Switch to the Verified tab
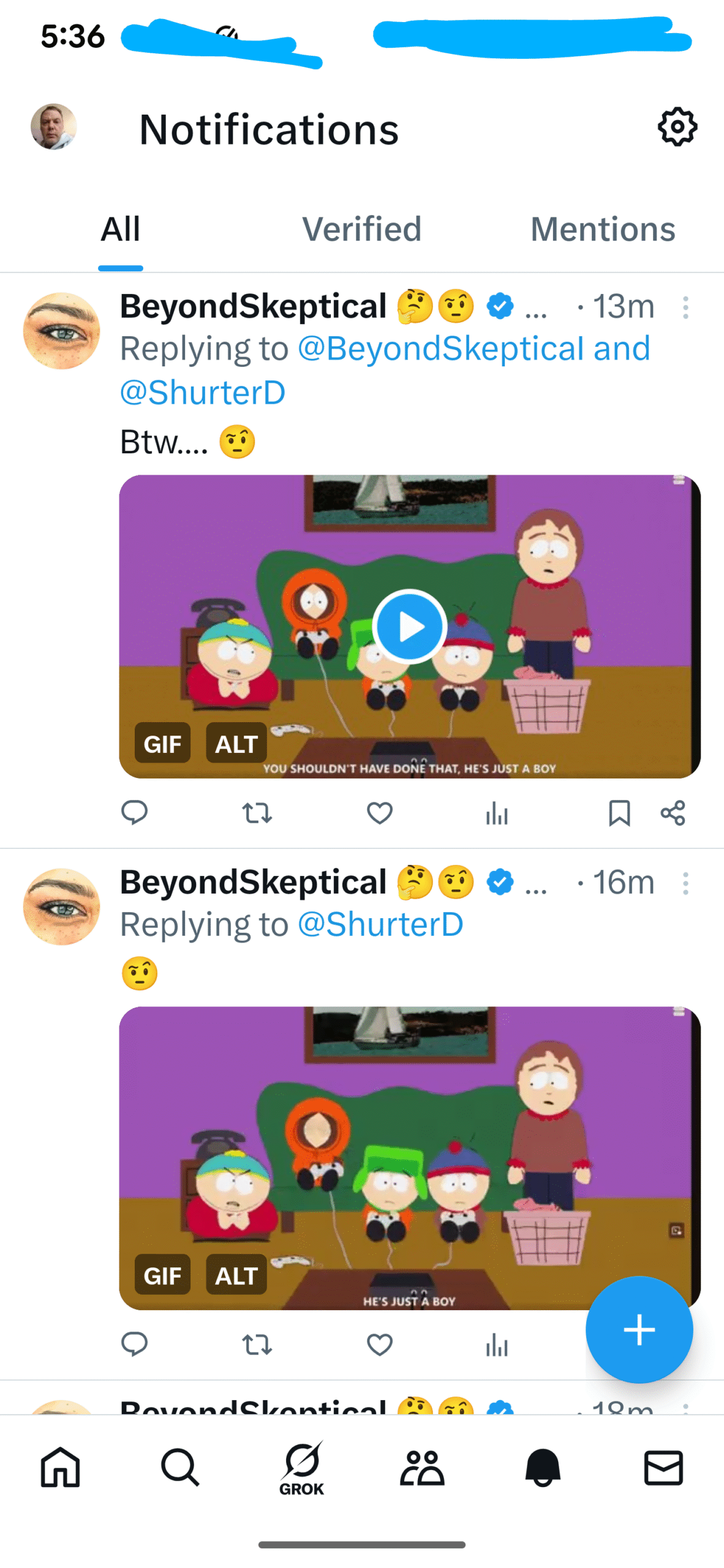724x1568 pixels. 361,230
